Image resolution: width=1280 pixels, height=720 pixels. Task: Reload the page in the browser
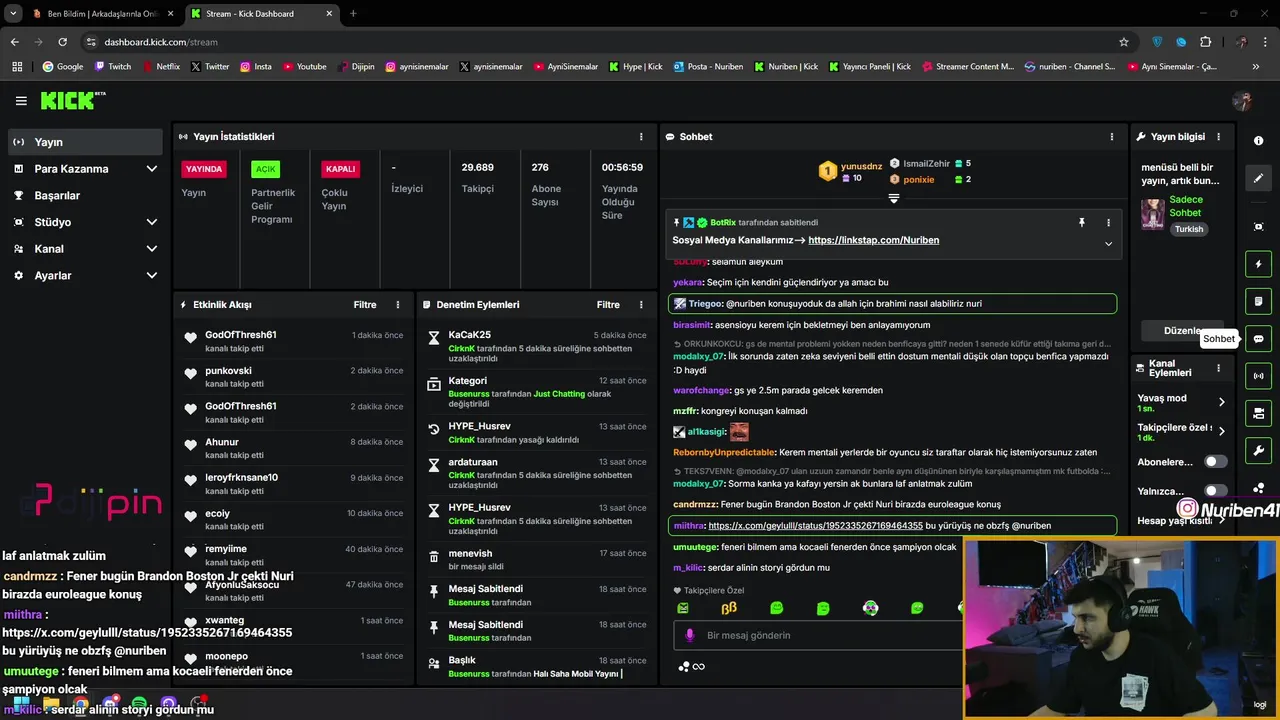click(x=62, y=42)
